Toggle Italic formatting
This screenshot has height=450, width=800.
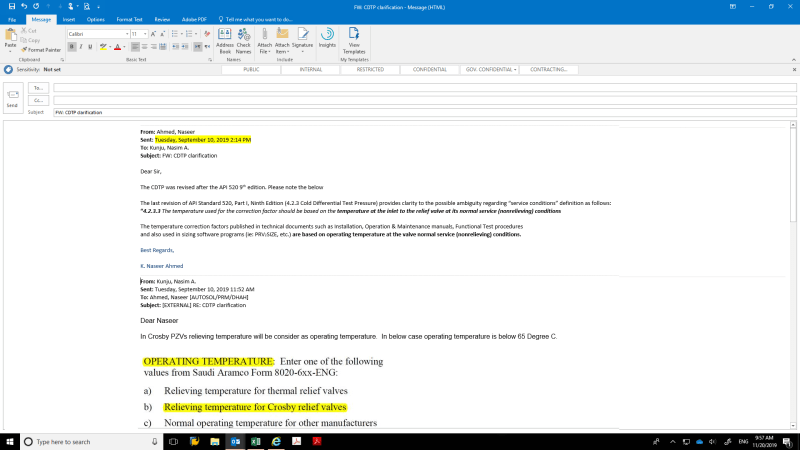pyautogui.click(x=81, y=47)
